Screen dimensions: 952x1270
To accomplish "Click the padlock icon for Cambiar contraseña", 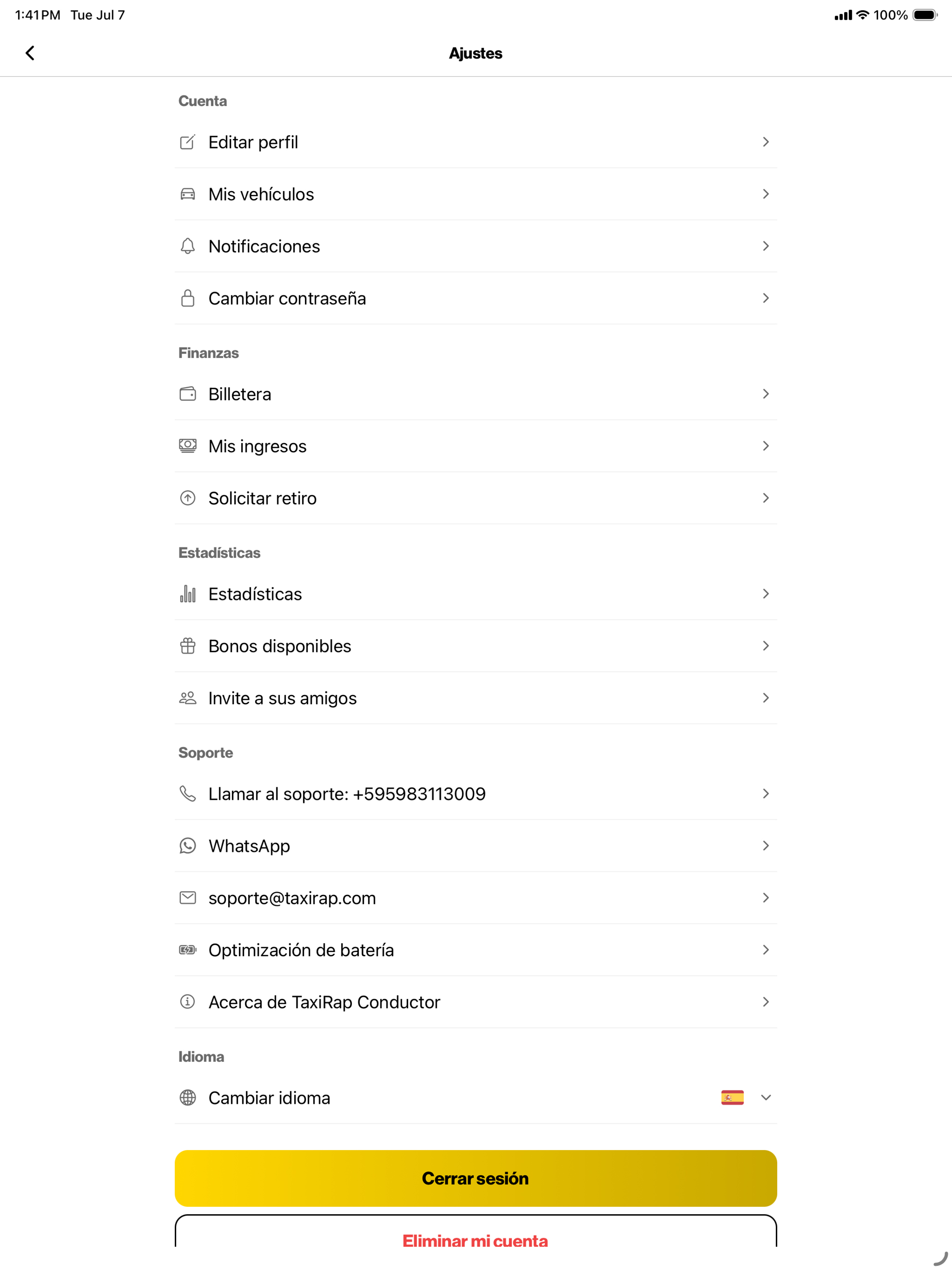I will [x=188, y=298].
